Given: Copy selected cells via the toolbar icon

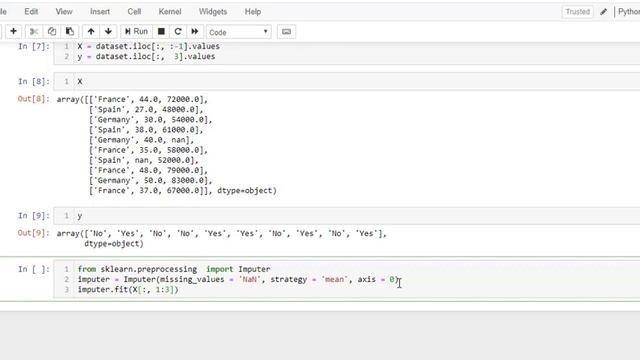Looking at the screenshot, I should click(x=52, y=31).
